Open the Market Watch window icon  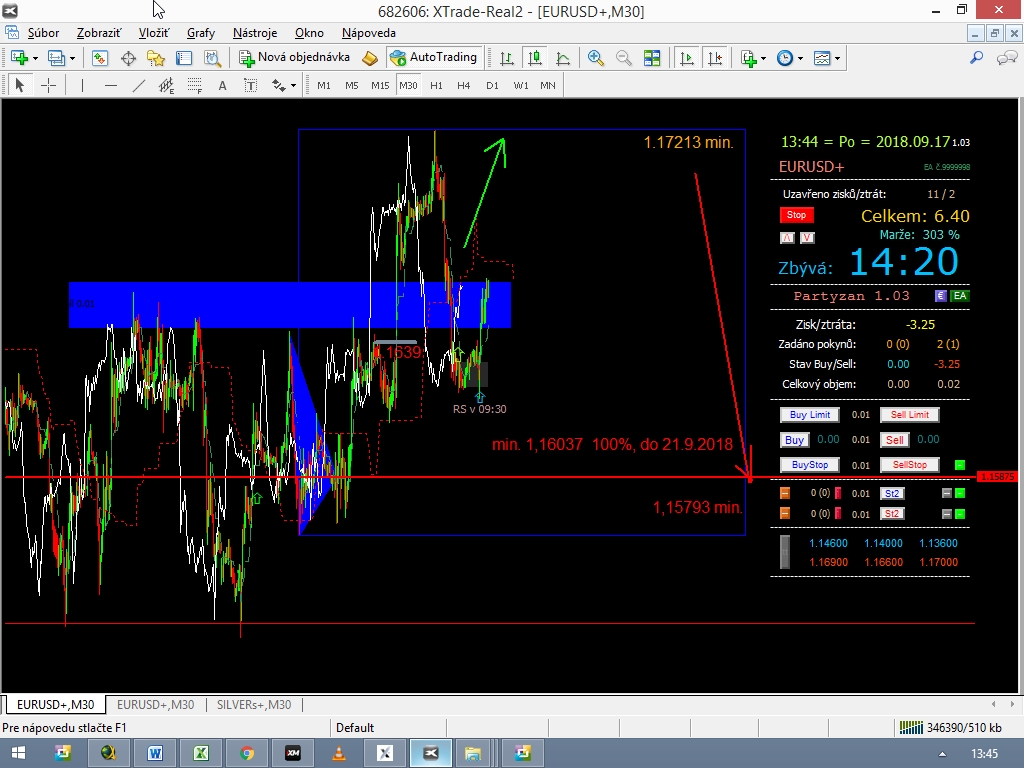[100, 58]
